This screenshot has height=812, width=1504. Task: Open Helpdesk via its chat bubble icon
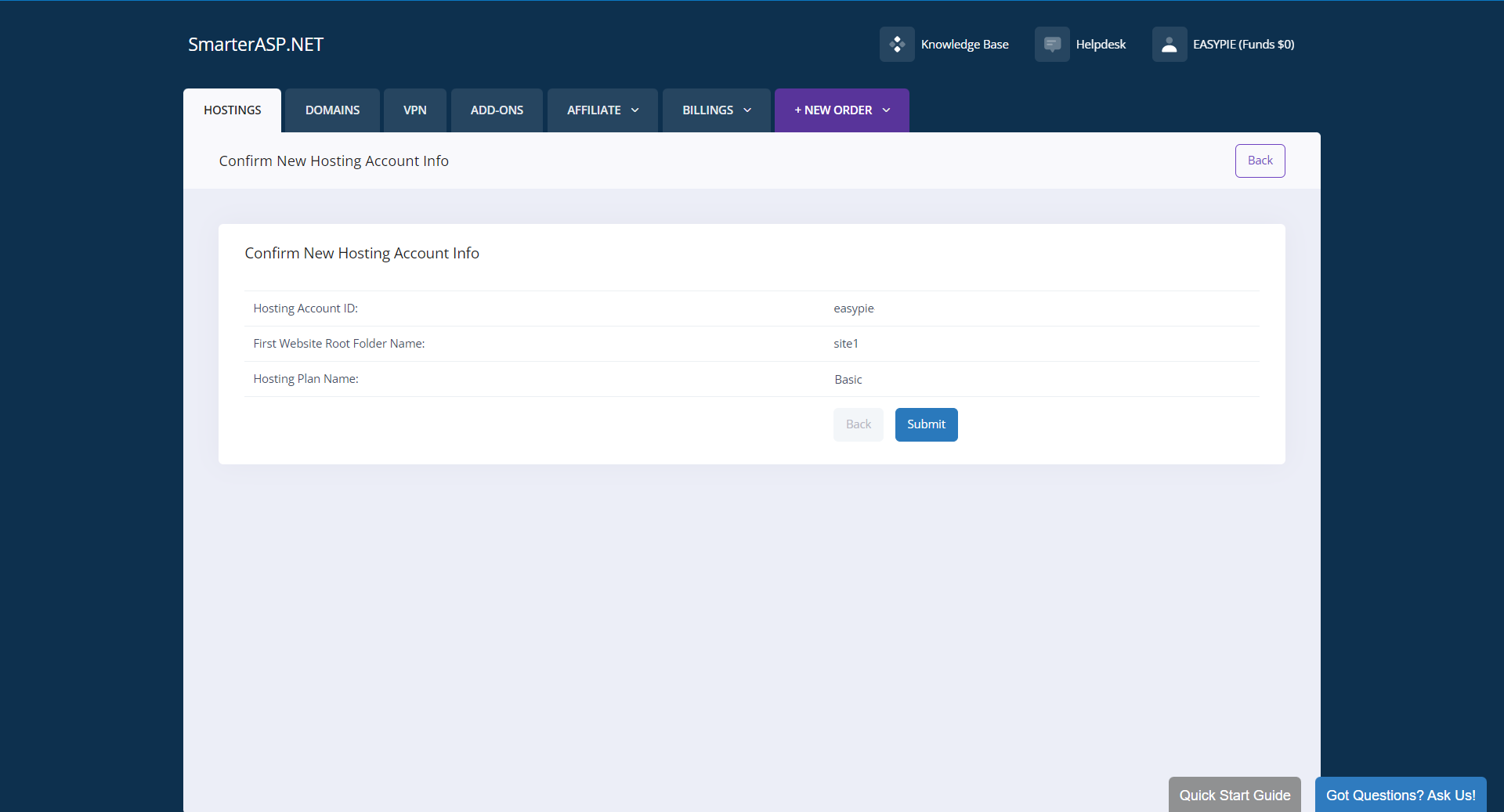[1052, 44]
